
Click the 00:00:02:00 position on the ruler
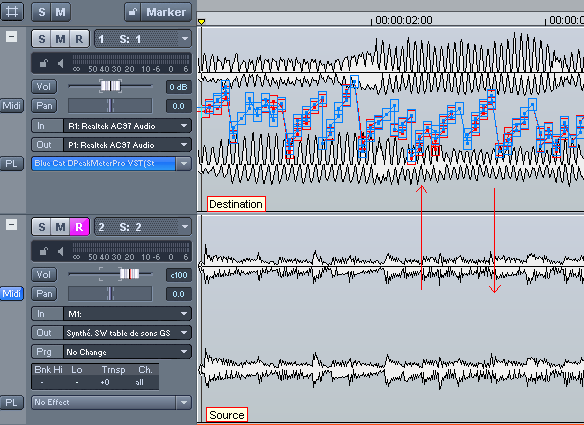pos(404,20)
